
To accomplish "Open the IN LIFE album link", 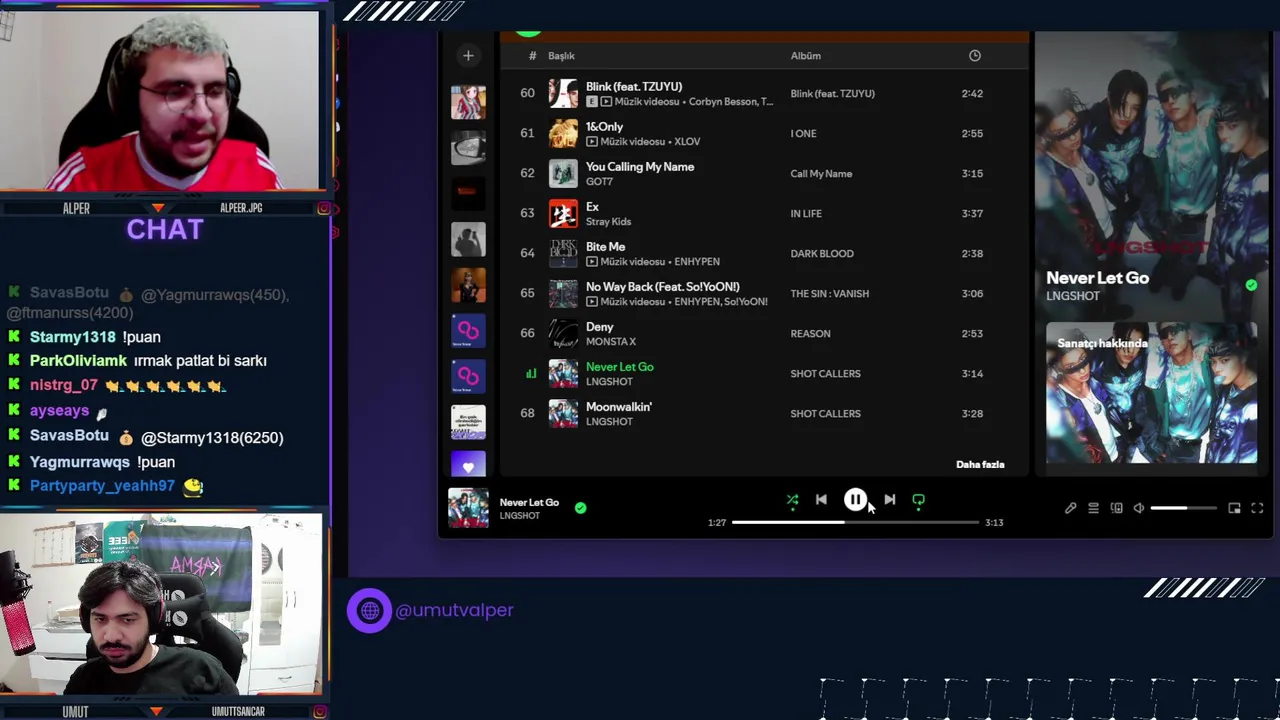I will [x=806, y=214].
